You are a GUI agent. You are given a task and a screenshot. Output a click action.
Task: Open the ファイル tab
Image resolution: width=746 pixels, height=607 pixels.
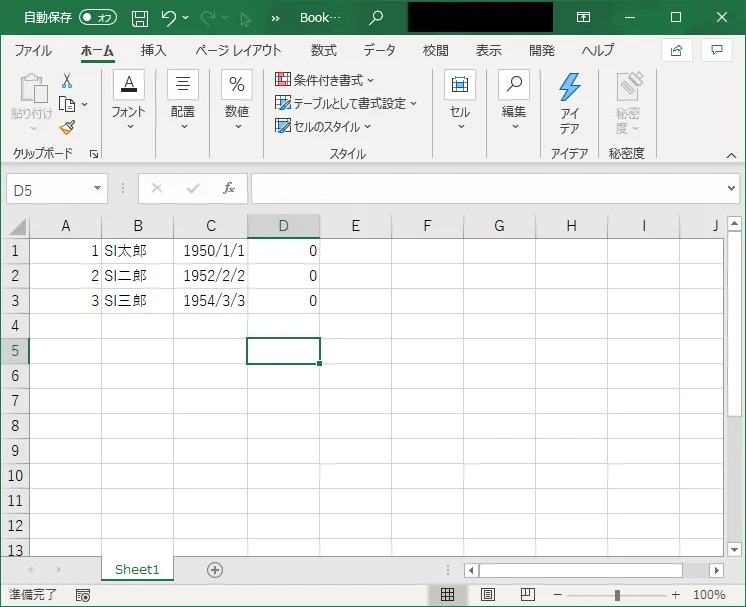[33, 50]
